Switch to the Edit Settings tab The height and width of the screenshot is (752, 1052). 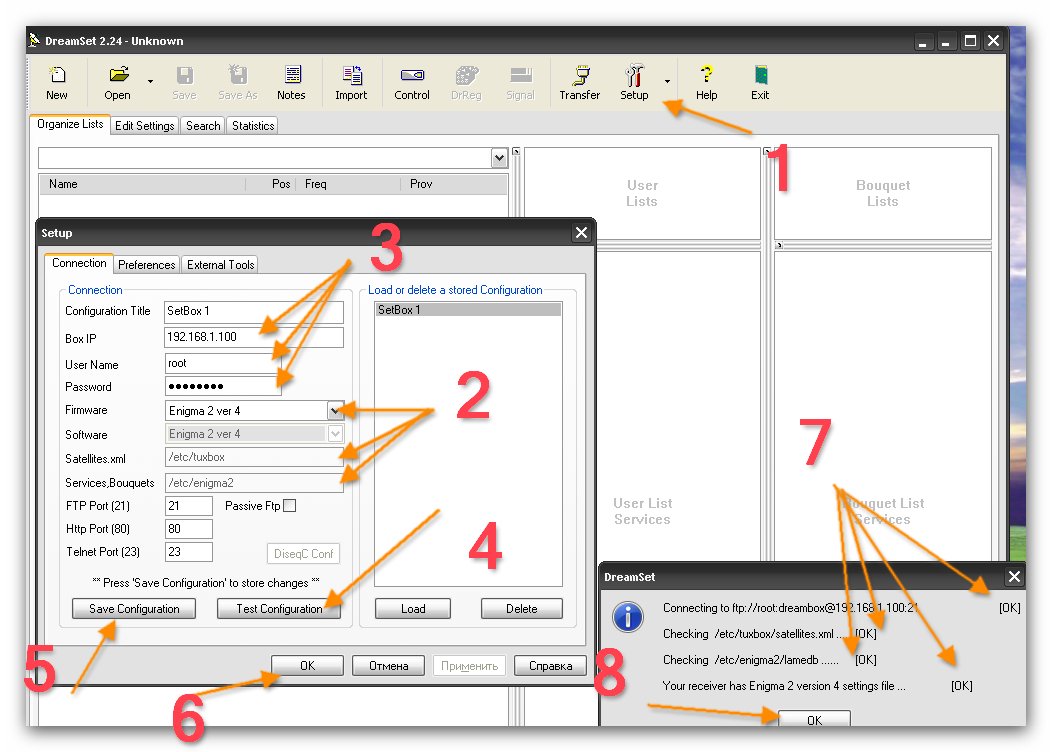coord(145,125)
